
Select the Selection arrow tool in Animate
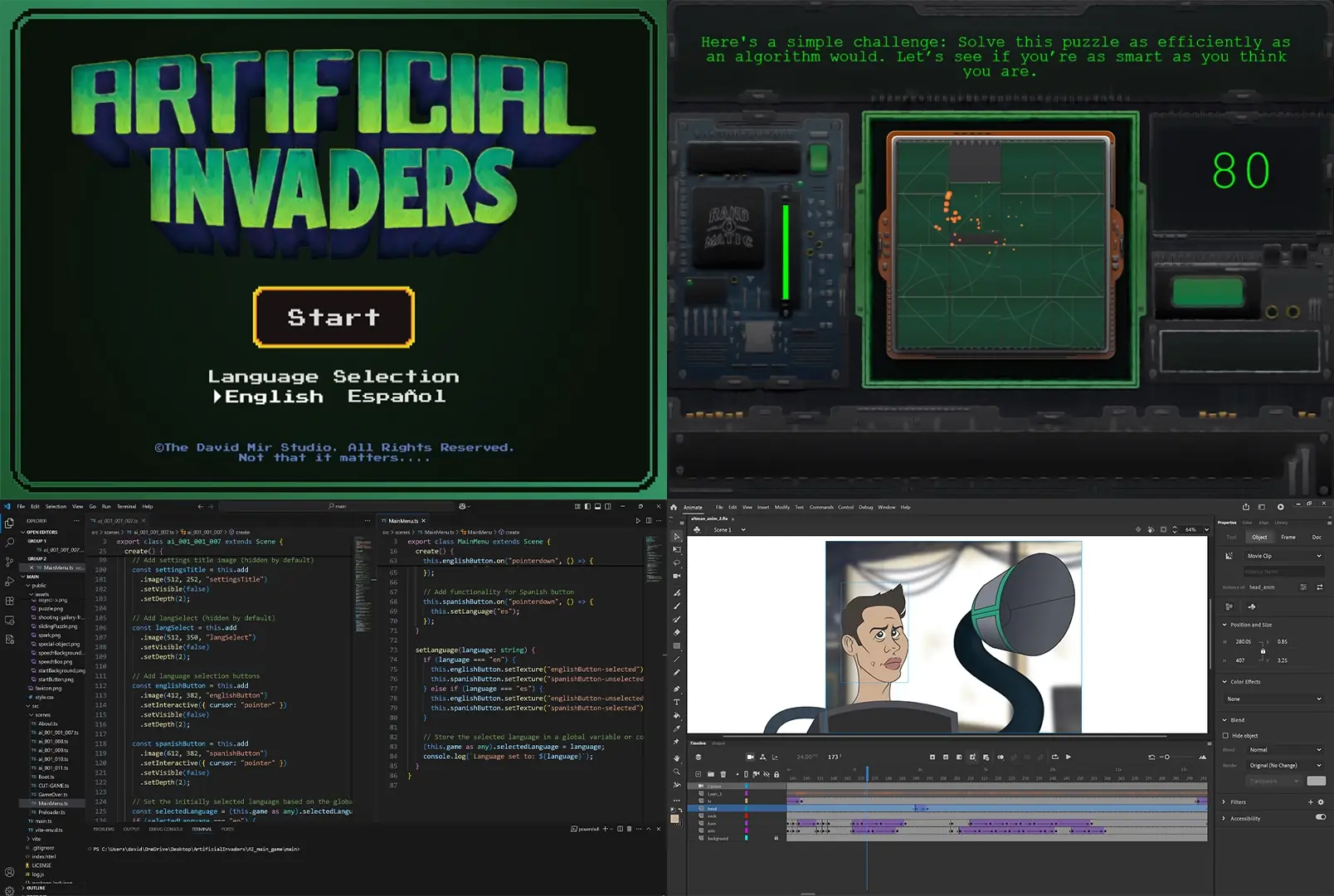coord(677,537)
